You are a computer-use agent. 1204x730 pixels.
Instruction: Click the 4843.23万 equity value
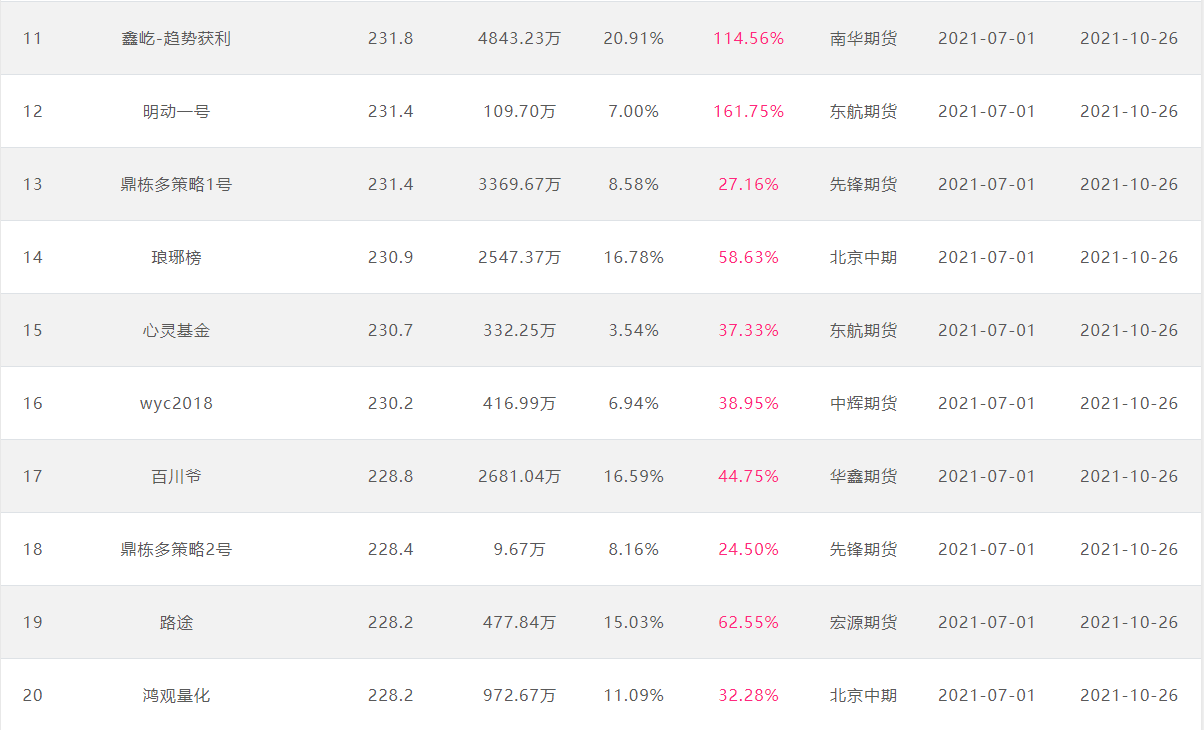(519, 38)
